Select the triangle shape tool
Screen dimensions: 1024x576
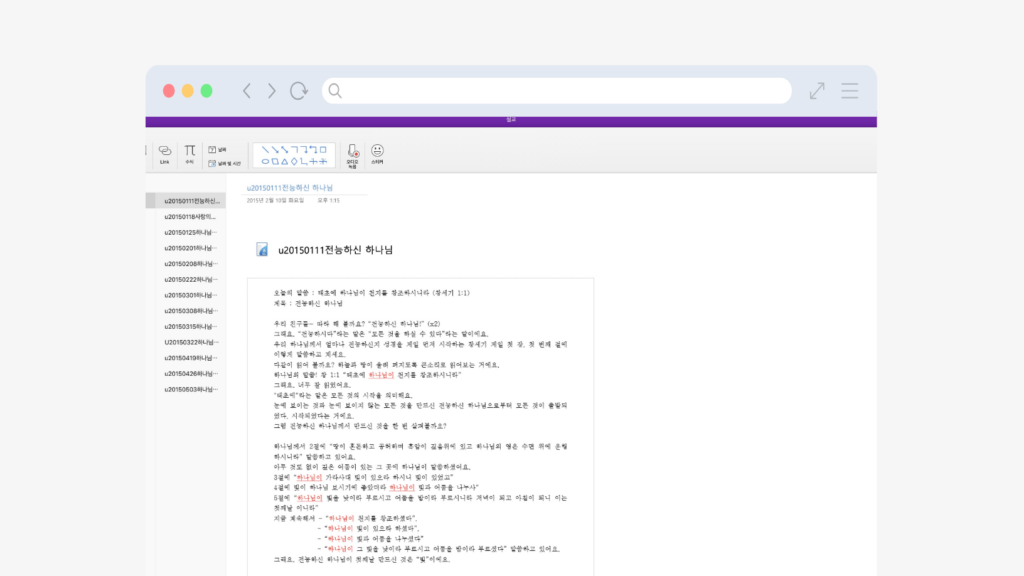(x=285, y=161)
